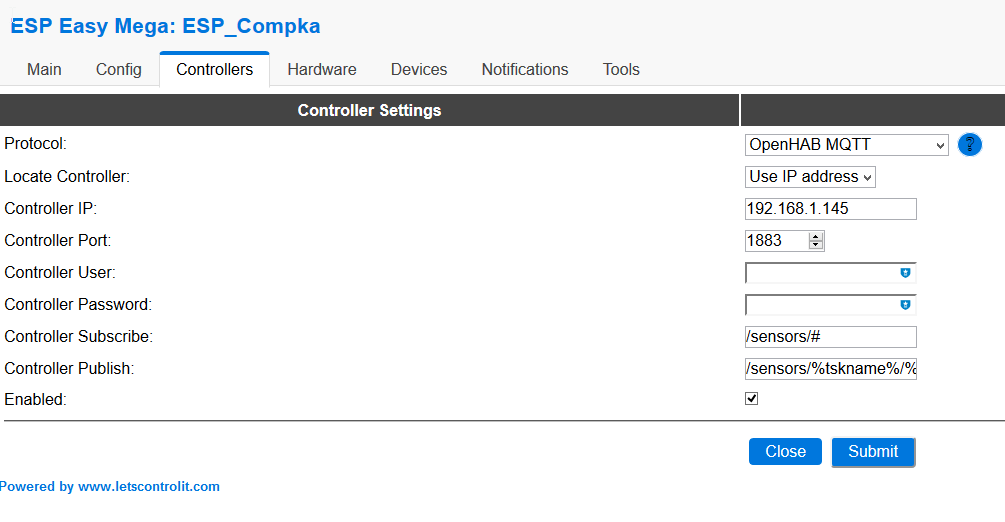Decrease Controller Port with the down arrow
Screen dimensions: 1005x522
pyautogui.click(x=816, y=245)
